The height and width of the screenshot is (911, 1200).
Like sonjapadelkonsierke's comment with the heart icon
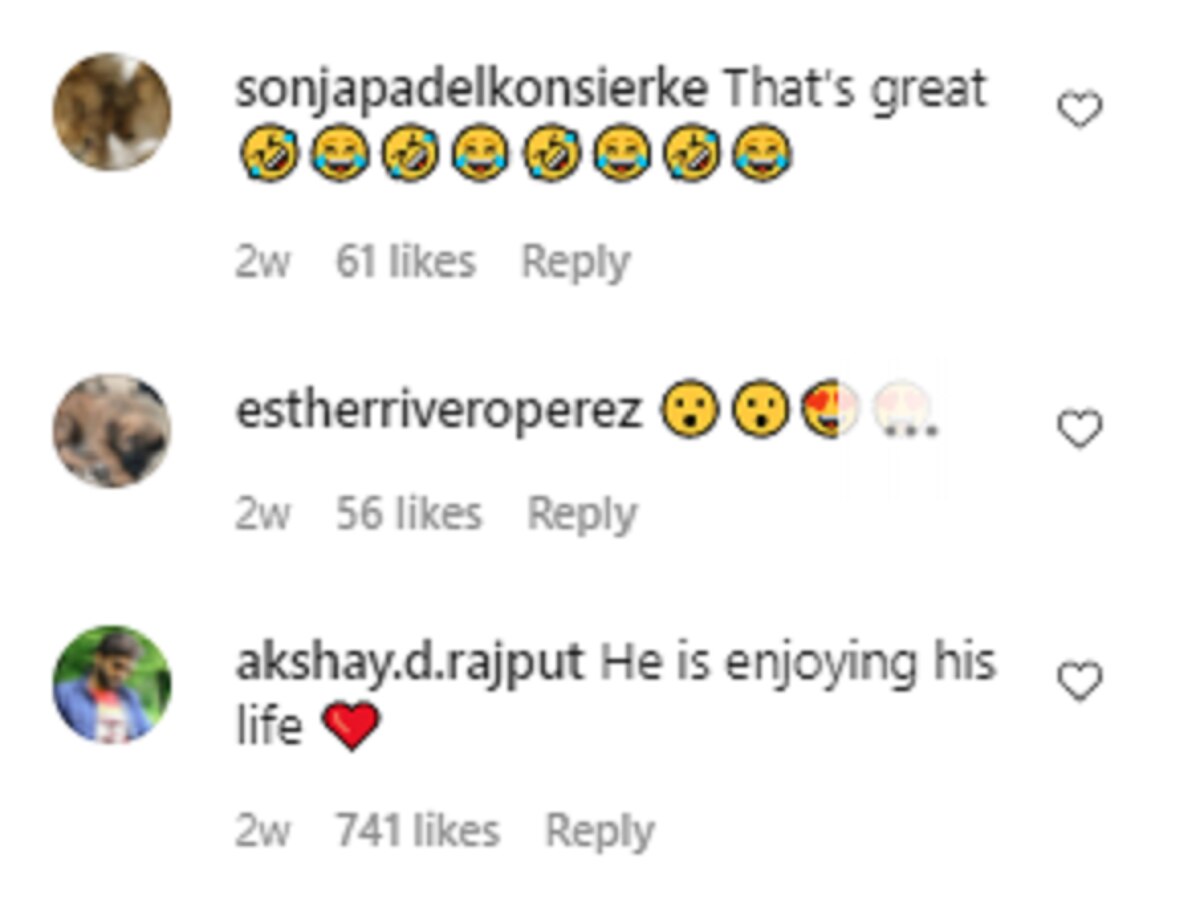1079,109
